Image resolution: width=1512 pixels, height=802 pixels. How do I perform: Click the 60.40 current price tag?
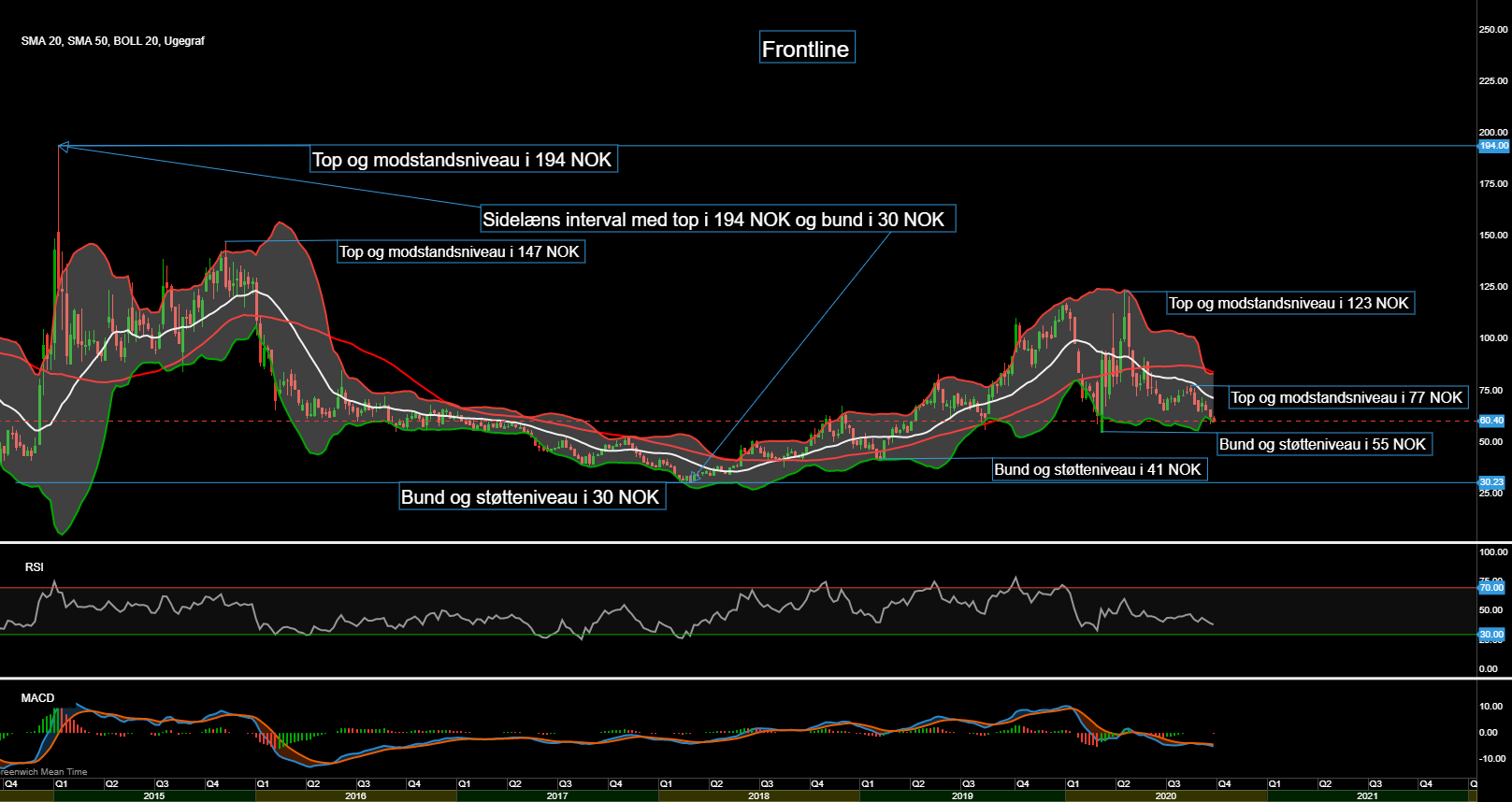1491,421
